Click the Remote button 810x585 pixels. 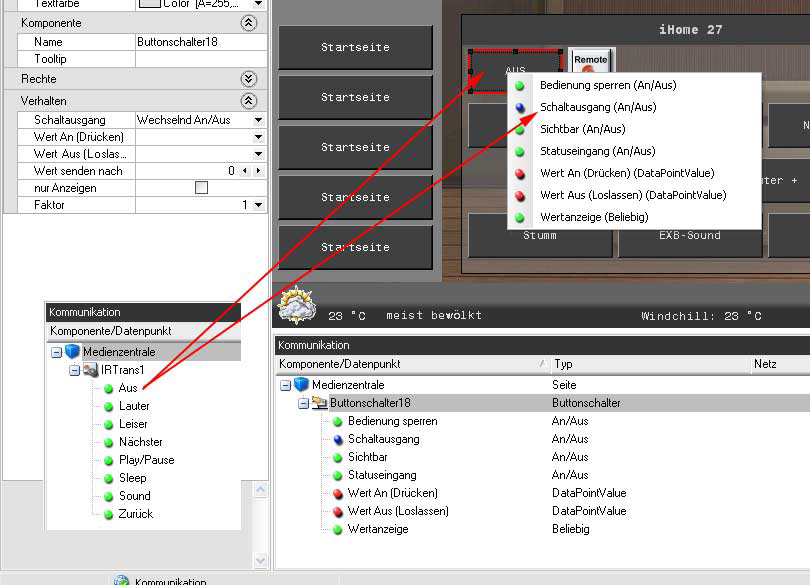click(591, 61)
